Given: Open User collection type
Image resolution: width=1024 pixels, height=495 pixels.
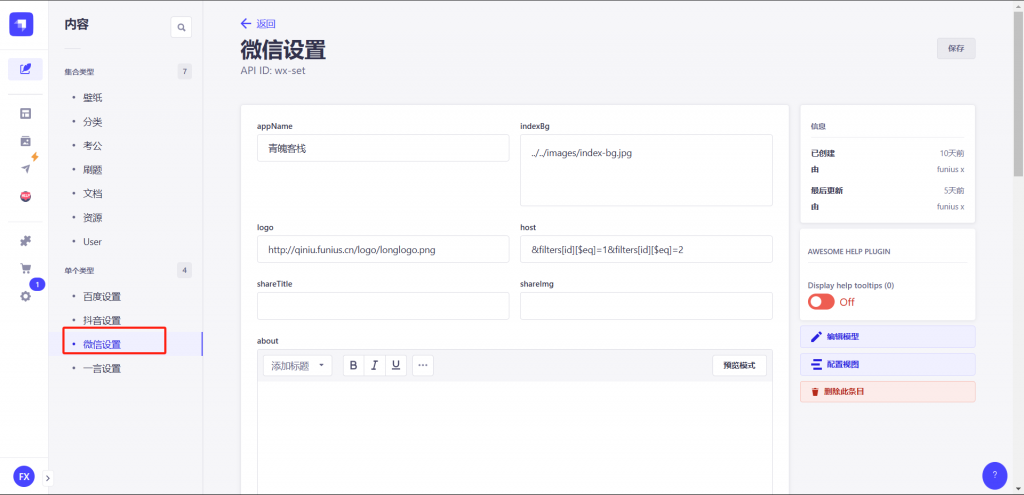Looking at the screenshot, I should 93,242.
